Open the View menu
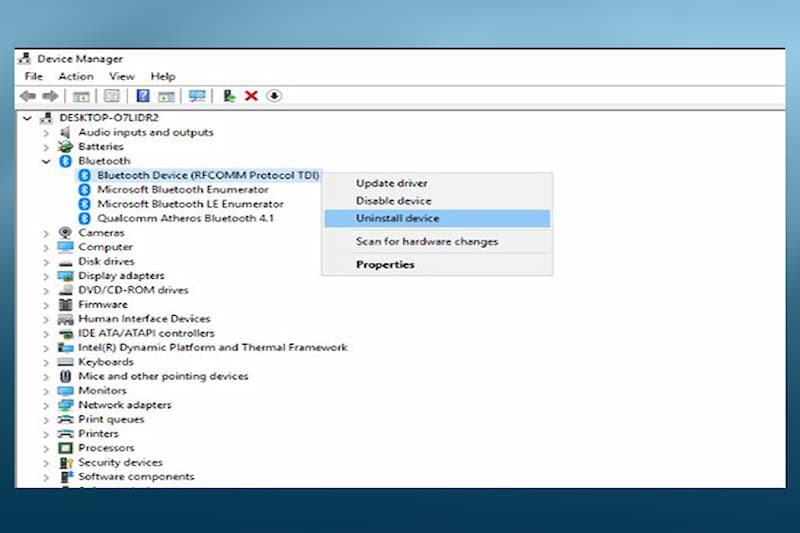Screen dimensions: 800x533 121,76
